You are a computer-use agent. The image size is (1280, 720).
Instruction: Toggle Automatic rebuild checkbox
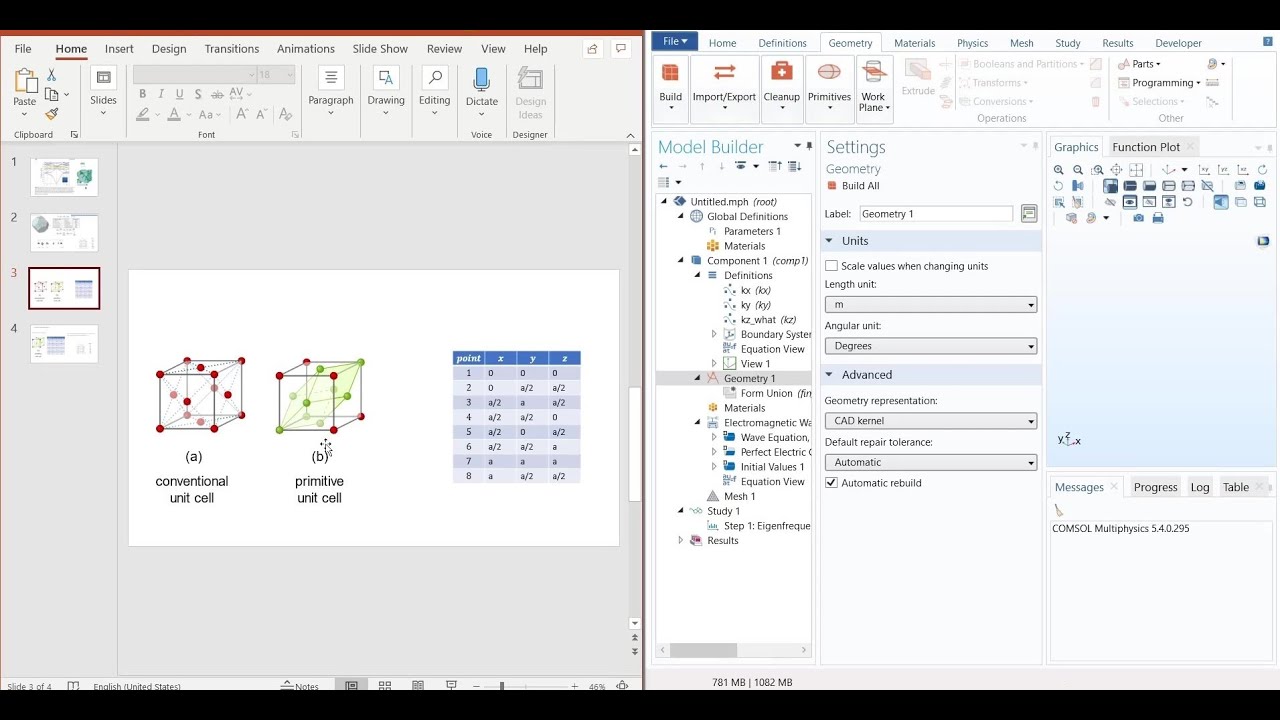coord(831,483)
